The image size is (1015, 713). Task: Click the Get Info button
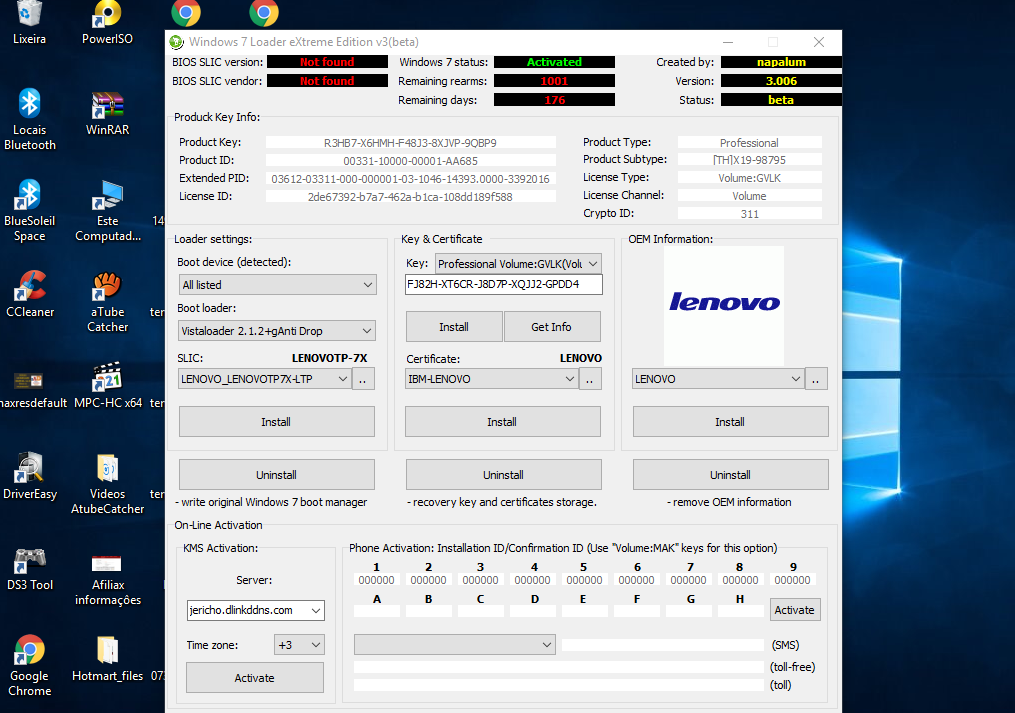pos(552,327)
